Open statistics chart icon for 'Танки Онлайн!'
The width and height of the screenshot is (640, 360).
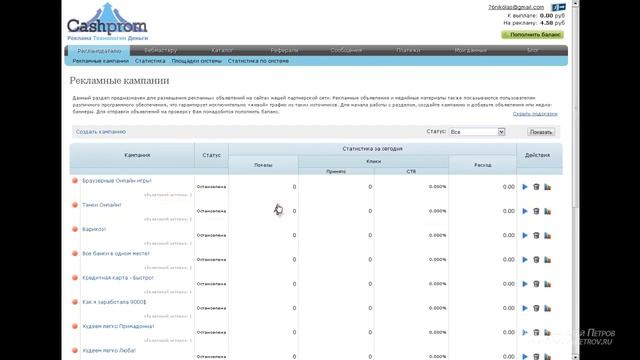click(x=548, y=211)
